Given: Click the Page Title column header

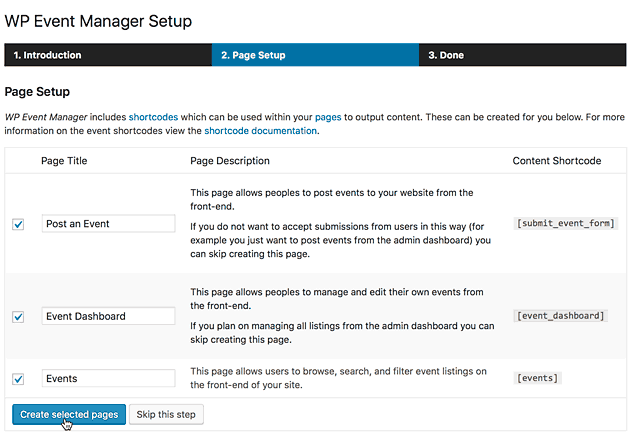Looking at the screenshot, I should point(64,161).
